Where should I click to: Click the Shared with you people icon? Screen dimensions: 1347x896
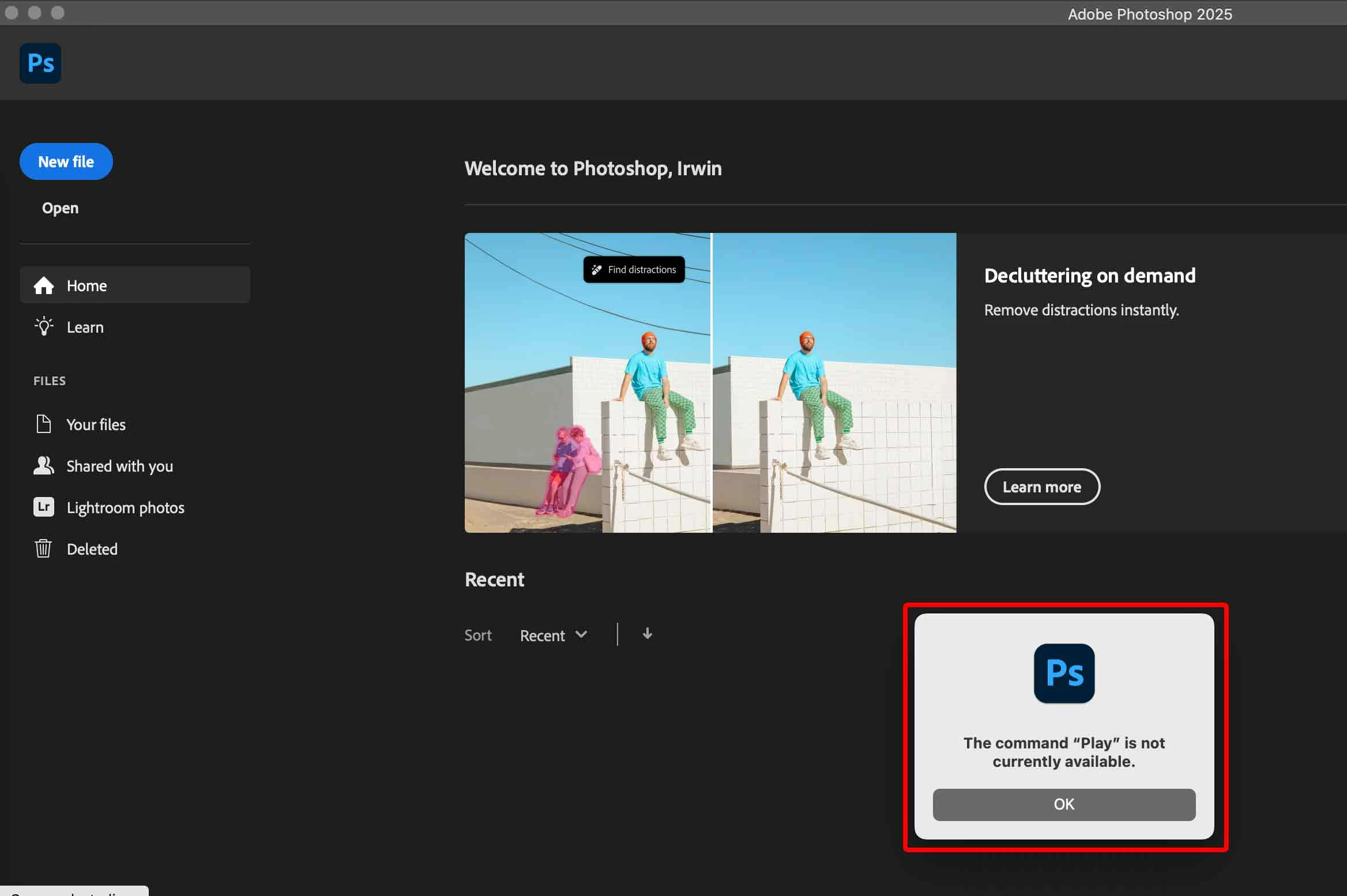point(44,466)
